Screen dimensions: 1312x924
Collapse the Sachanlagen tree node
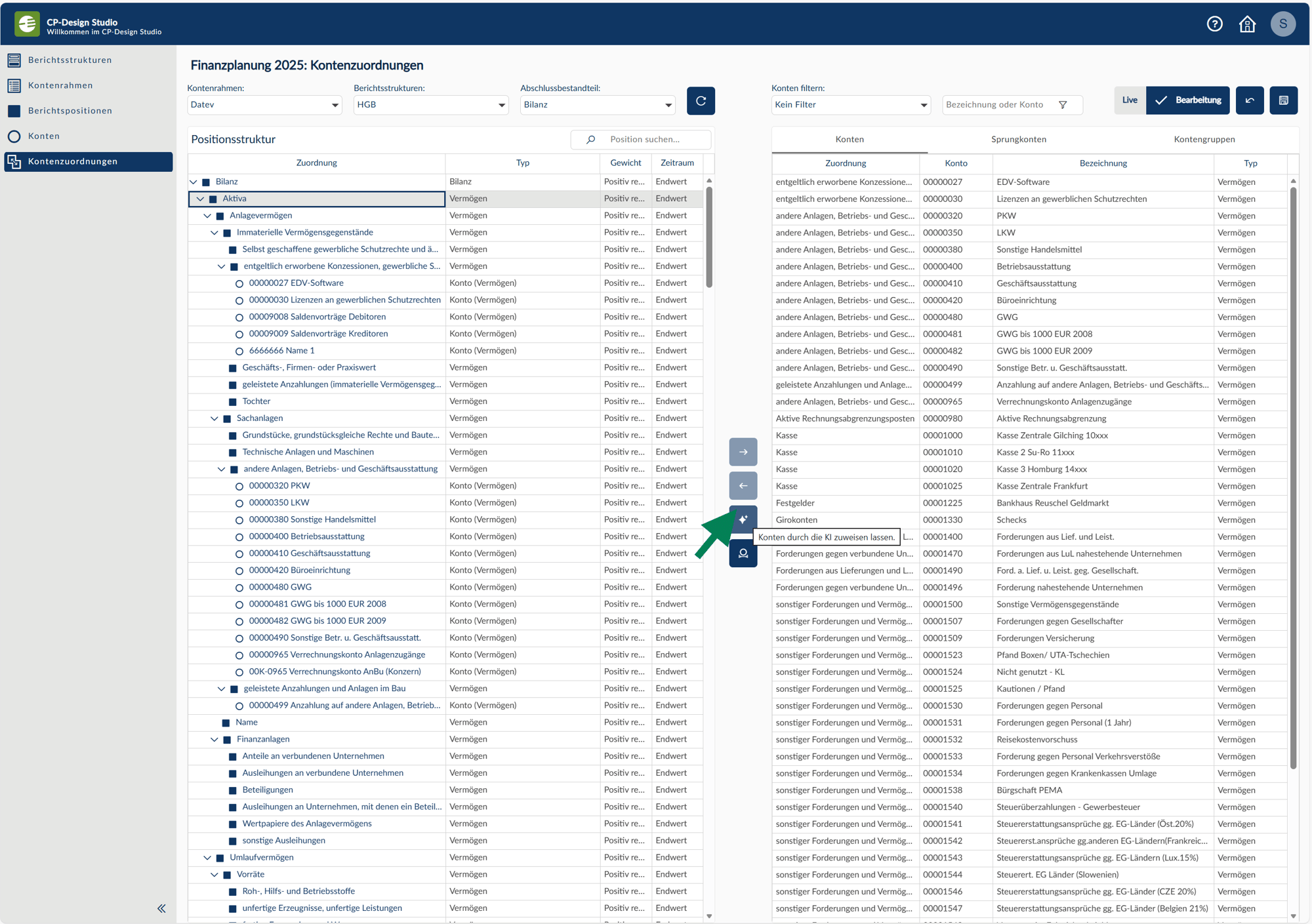pyautogui.click(x=215, y=418)
